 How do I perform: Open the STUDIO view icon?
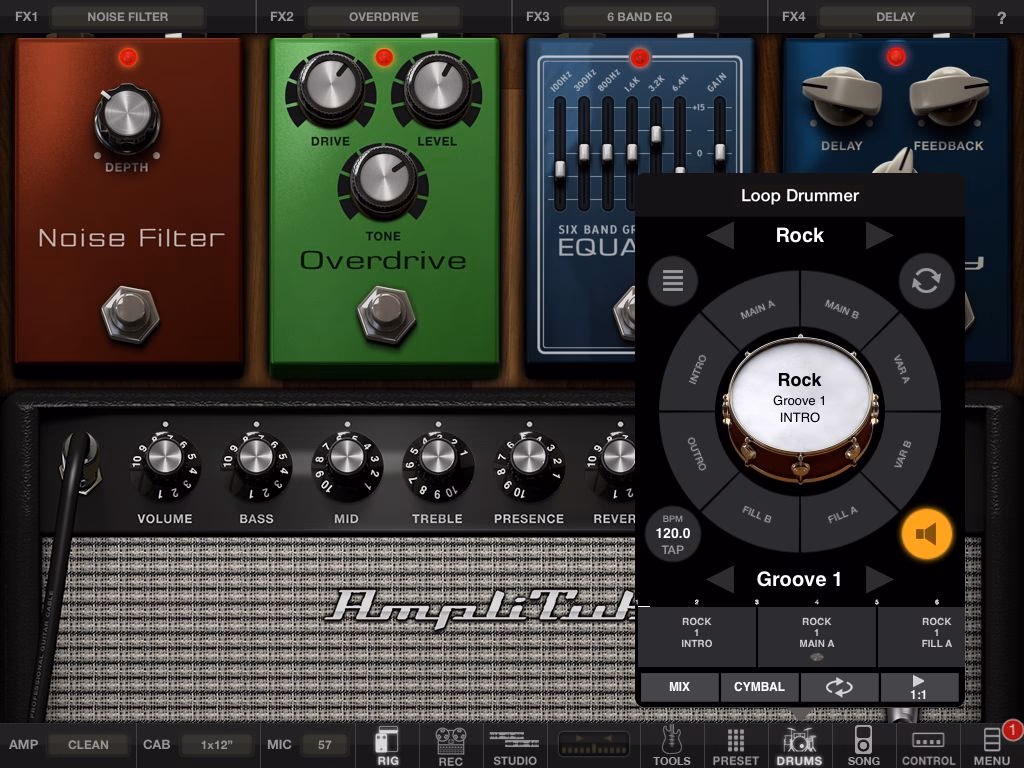pos(515,746)
